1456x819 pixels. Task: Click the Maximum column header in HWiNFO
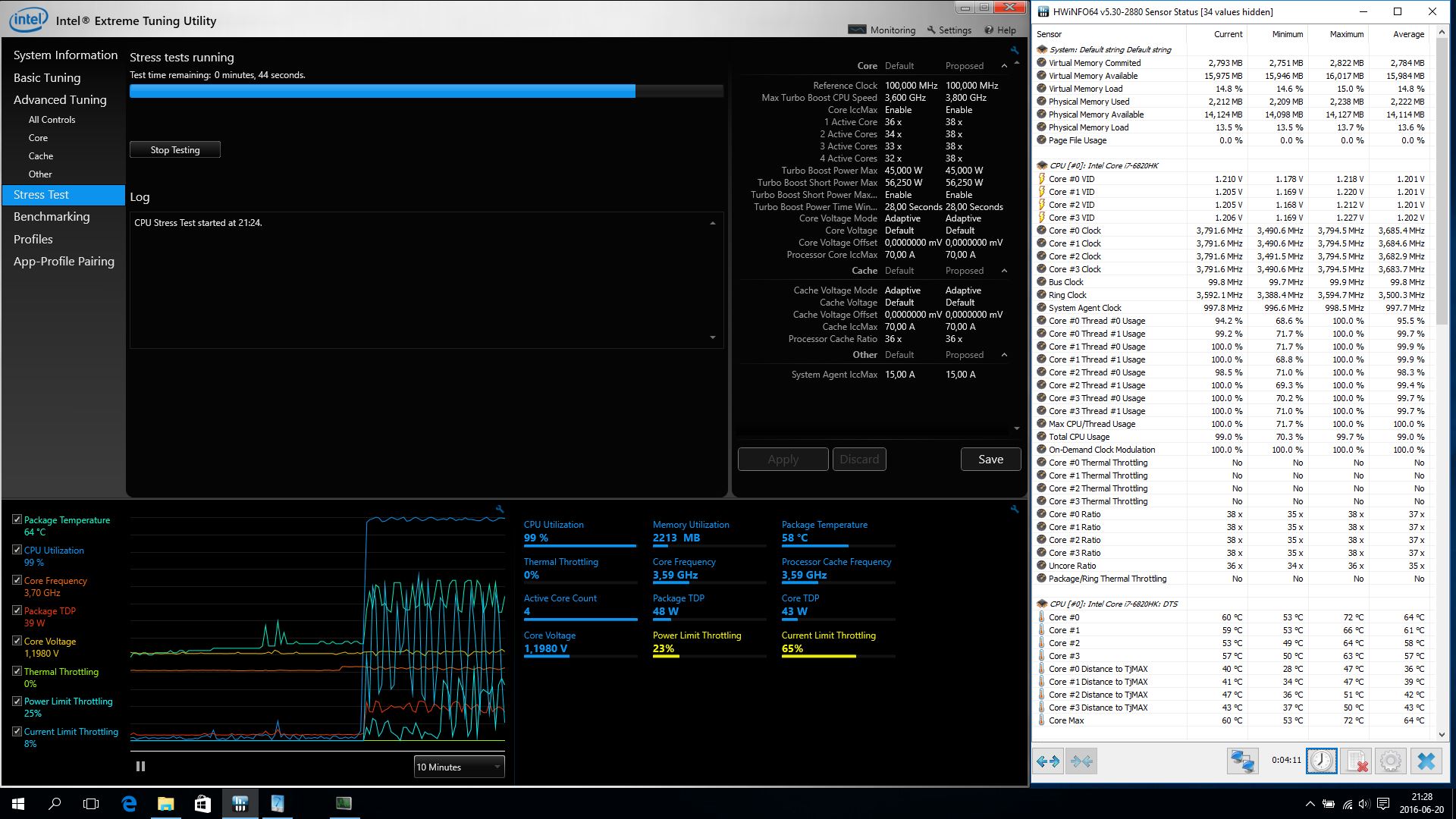[x=1346, y=34]
